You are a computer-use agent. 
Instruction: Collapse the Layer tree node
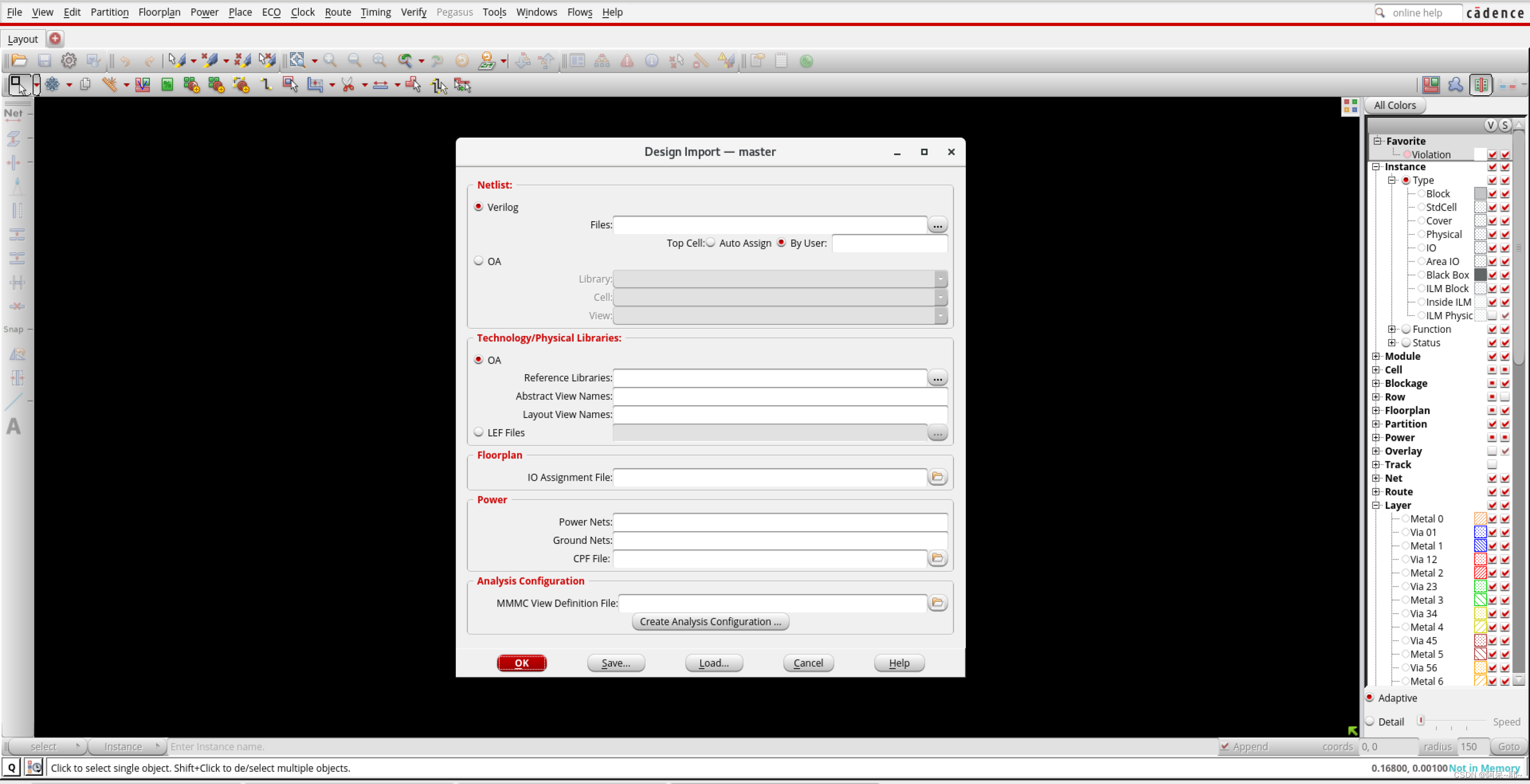[1375, 505]
